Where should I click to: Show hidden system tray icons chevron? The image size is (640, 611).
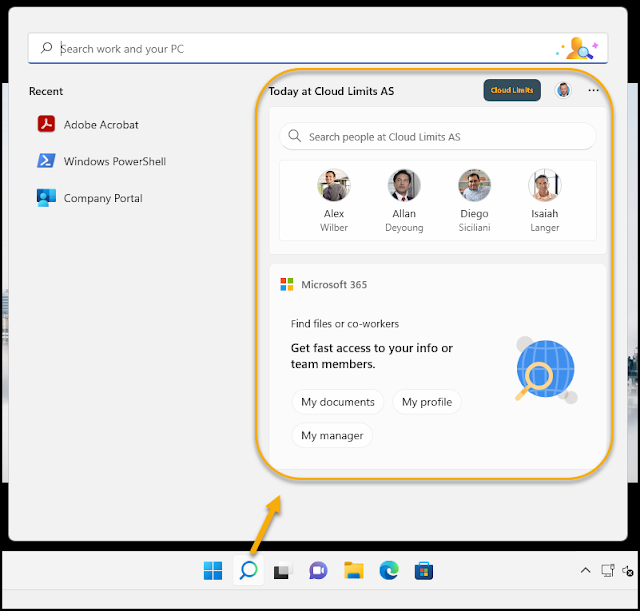click(x=585, y=570)
